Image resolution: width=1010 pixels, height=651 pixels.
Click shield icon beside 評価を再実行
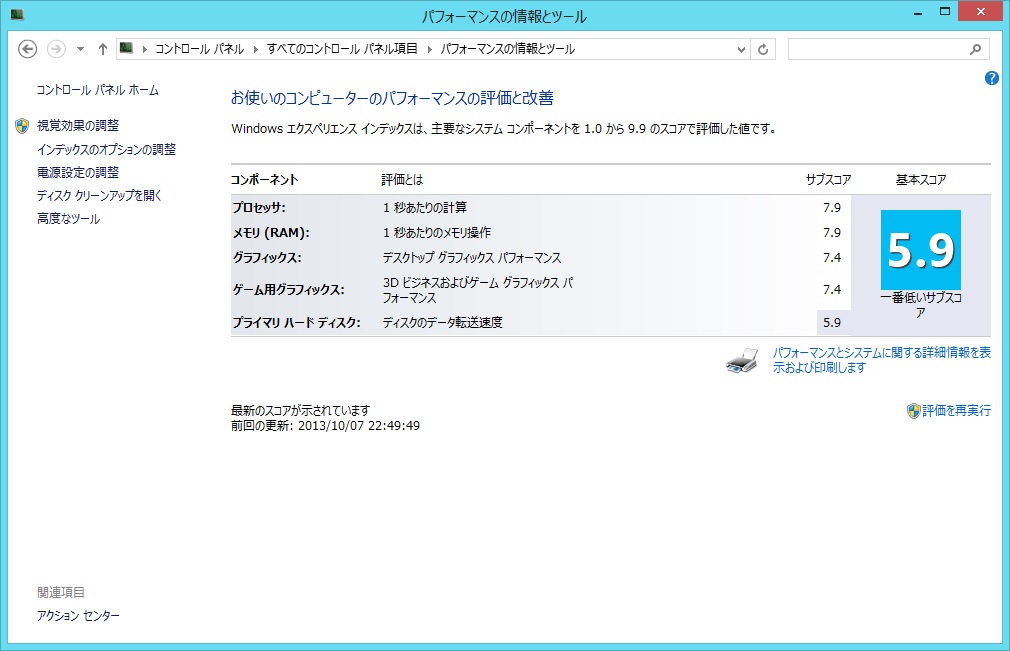(x=913, y=411)
